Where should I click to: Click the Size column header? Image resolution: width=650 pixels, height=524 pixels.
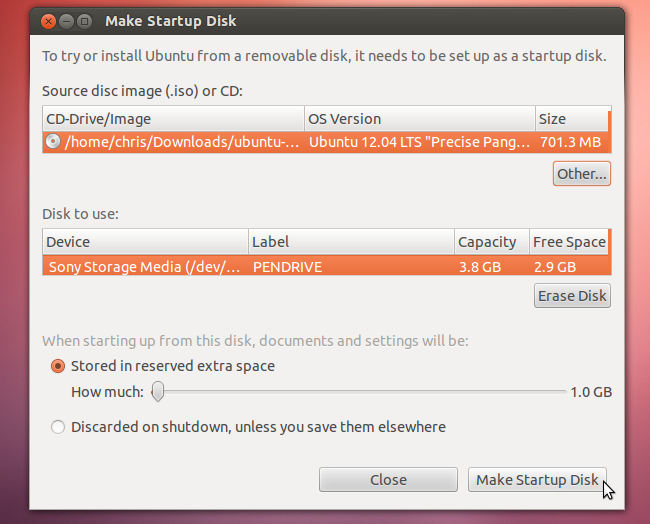[x=571, y=119]
